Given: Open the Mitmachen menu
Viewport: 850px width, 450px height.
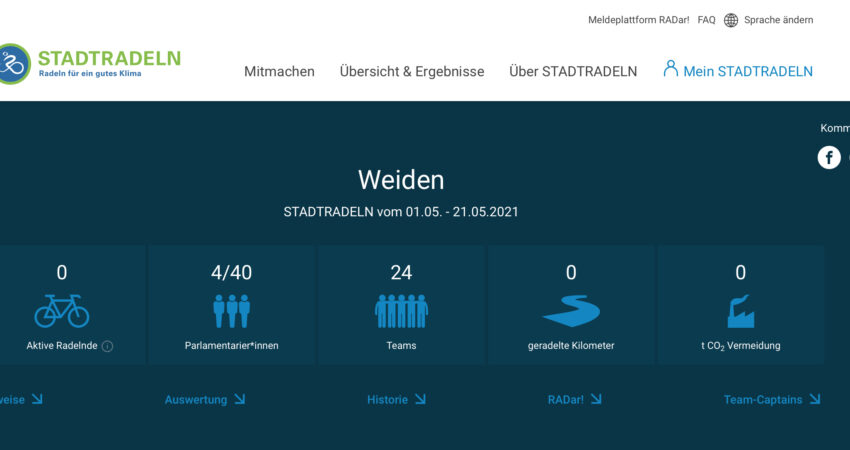Looking at the screenshot, I should pyautogui.click(x=279, y=72).
